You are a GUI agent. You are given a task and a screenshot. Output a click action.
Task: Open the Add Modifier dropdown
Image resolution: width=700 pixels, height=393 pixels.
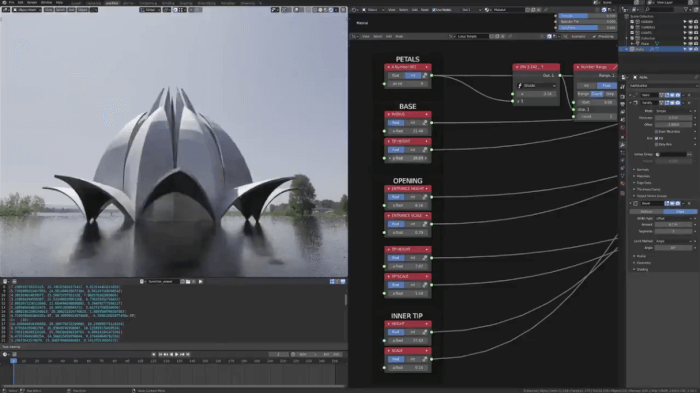tap(662, 86)
